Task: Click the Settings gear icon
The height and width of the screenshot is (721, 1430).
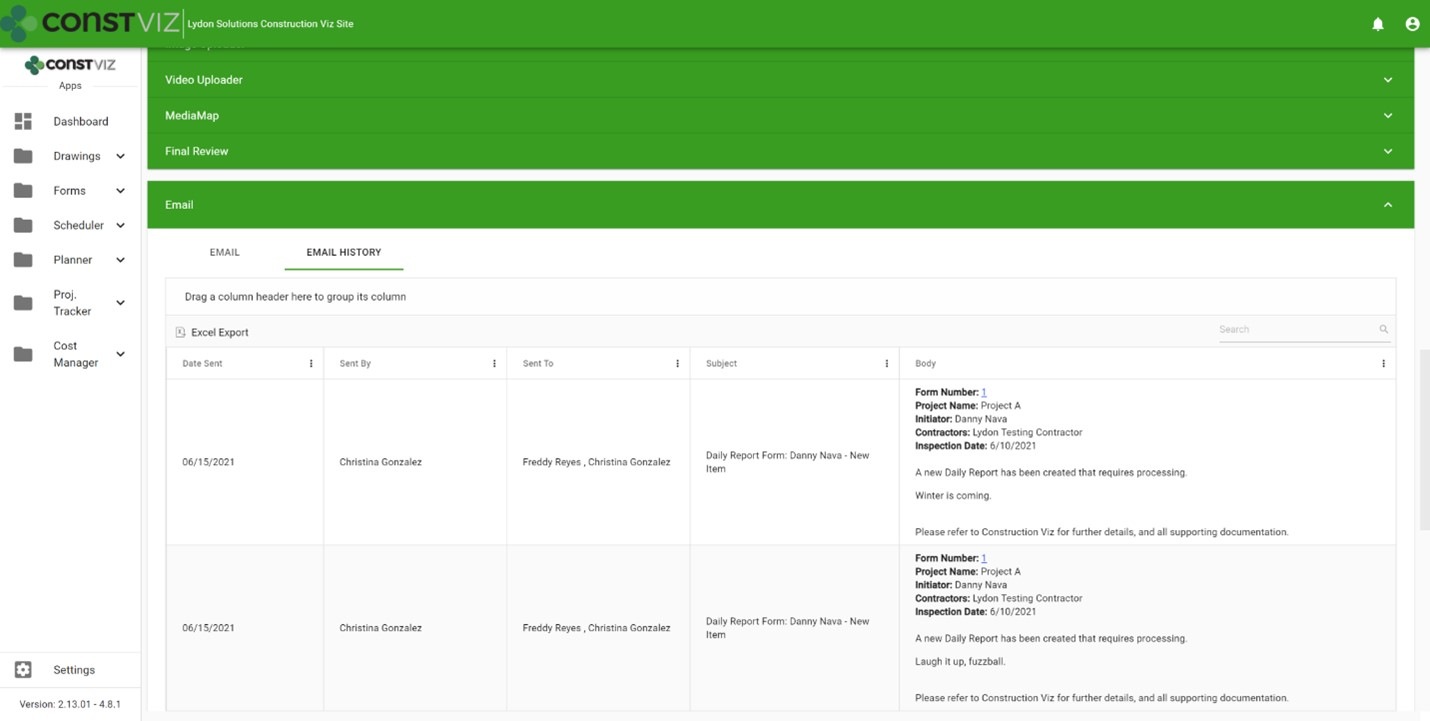Action: point(23,670)
